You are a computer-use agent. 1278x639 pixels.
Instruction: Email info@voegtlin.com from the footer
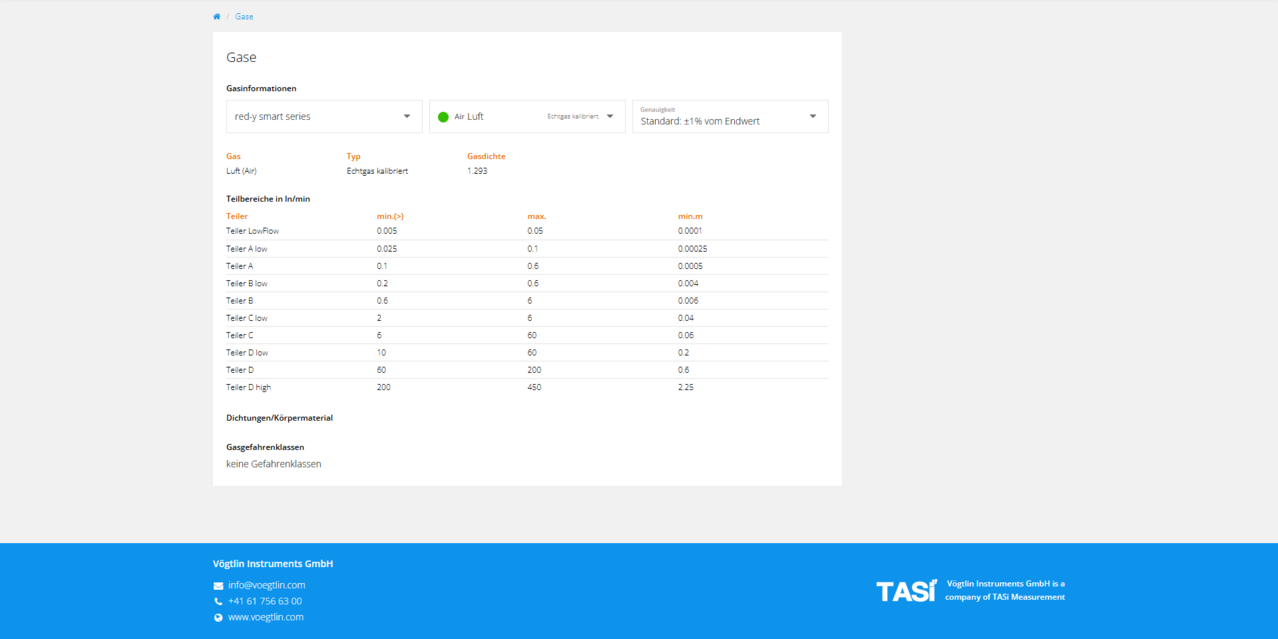point(266,585)
